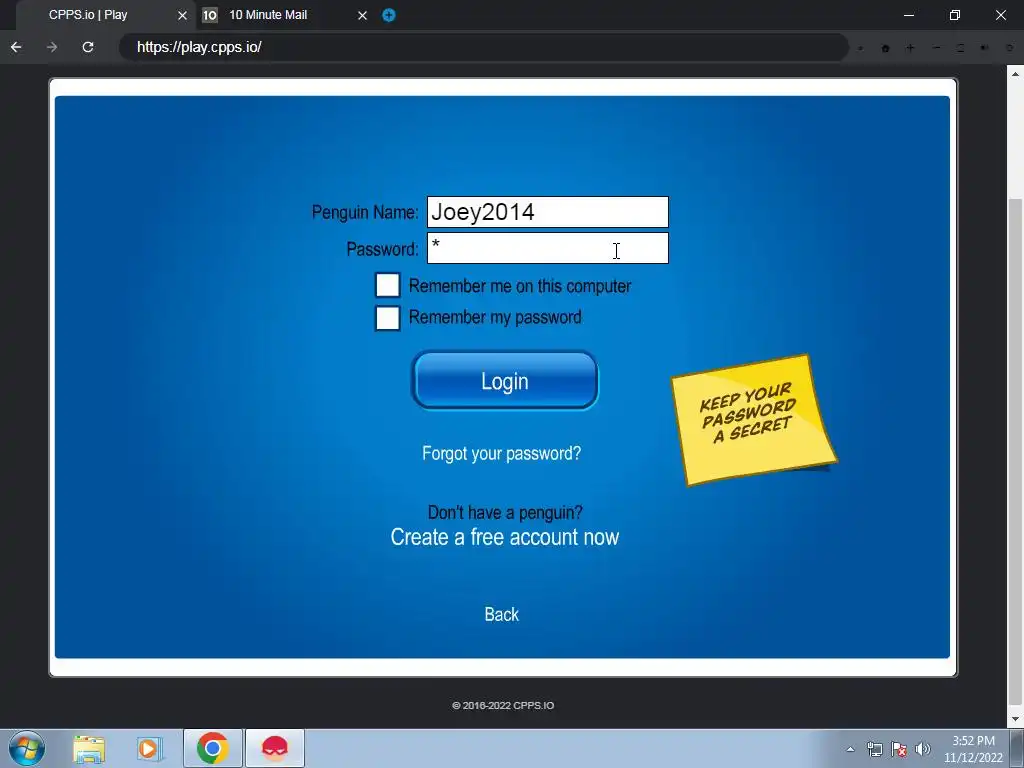Image resolution: width=1024 pixels, height=768 pixels.
Task: Click the Show desktop strip on the taskbar
Action: pos(1017,748)
